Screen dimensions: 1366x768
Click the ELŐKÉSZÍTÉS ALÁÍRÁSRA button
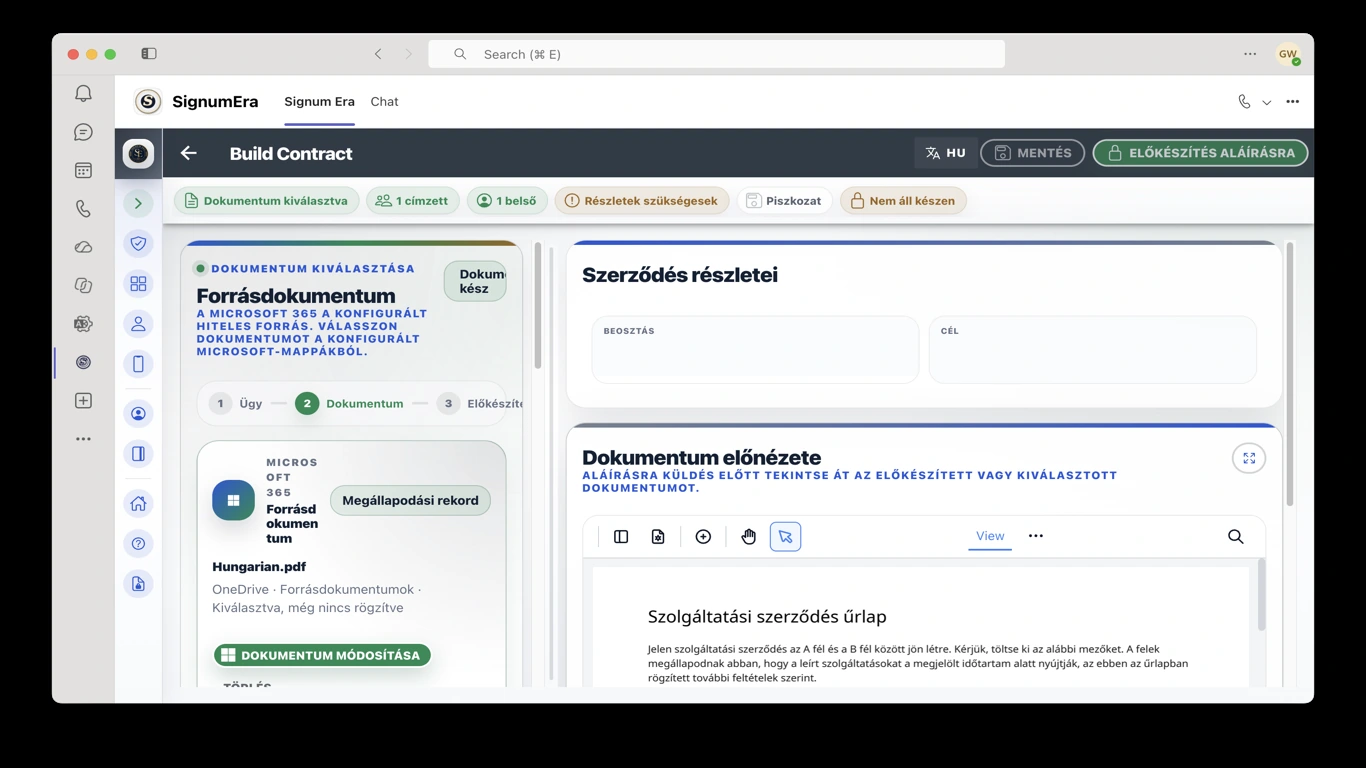[x=1200, y=153]
